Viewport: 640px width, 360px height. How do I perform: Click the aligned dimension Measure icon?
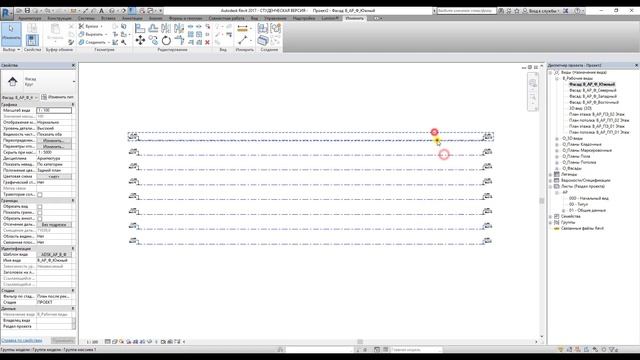coord(242,28)
